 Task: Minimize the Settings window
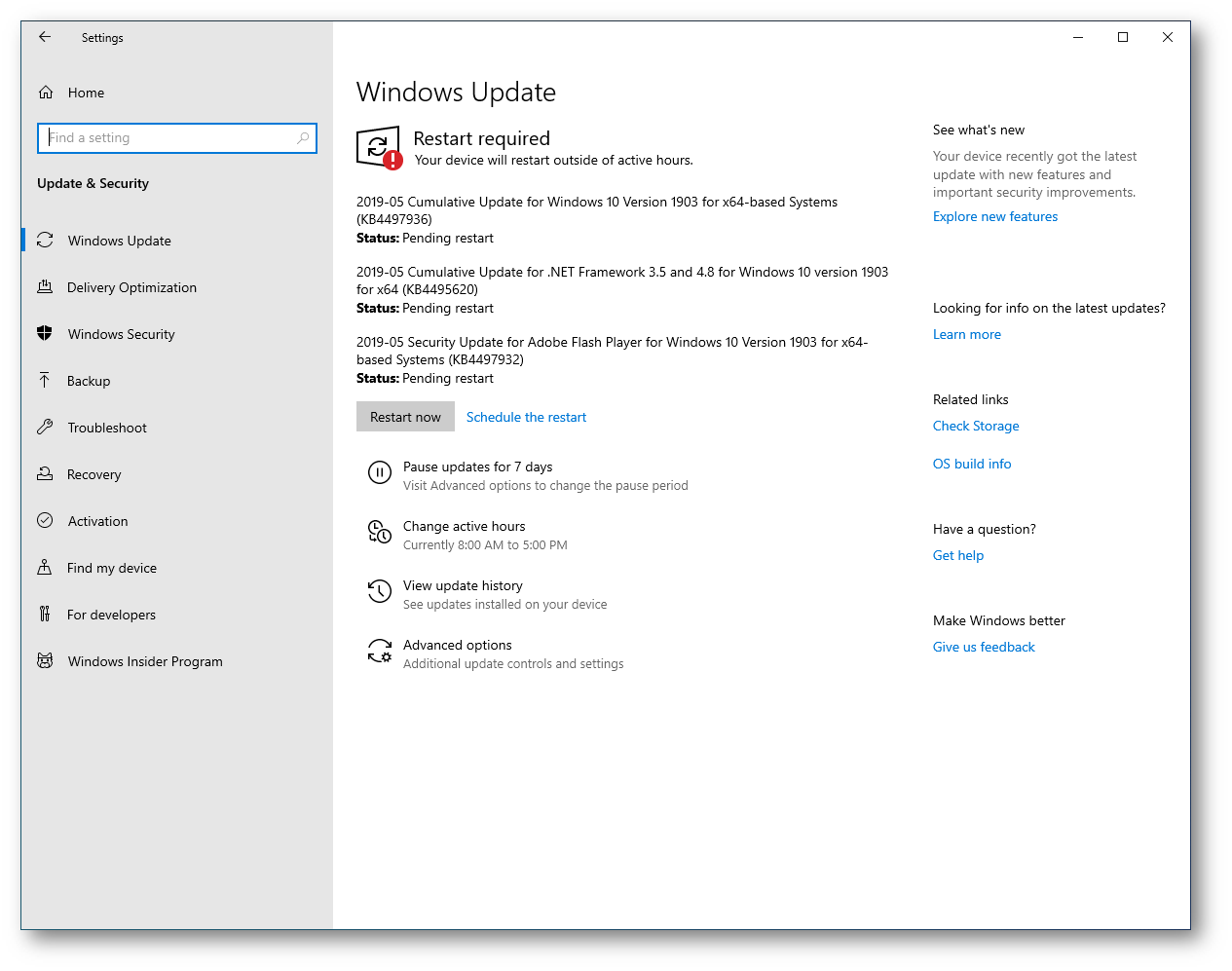pos(1078,37)
